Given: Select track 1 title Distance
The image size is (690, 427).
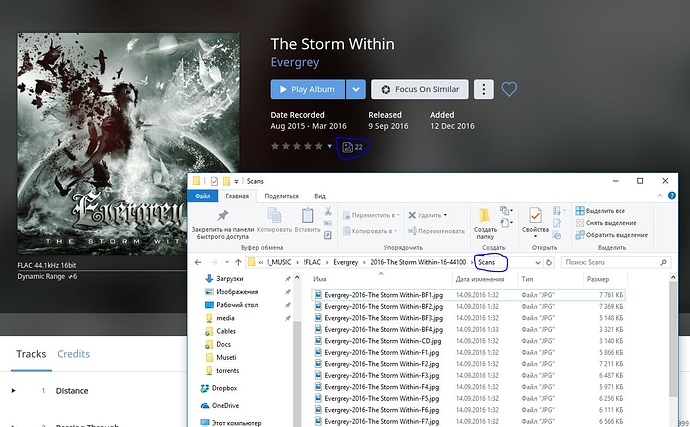Looking at the screenshot, I should [72, 391].
